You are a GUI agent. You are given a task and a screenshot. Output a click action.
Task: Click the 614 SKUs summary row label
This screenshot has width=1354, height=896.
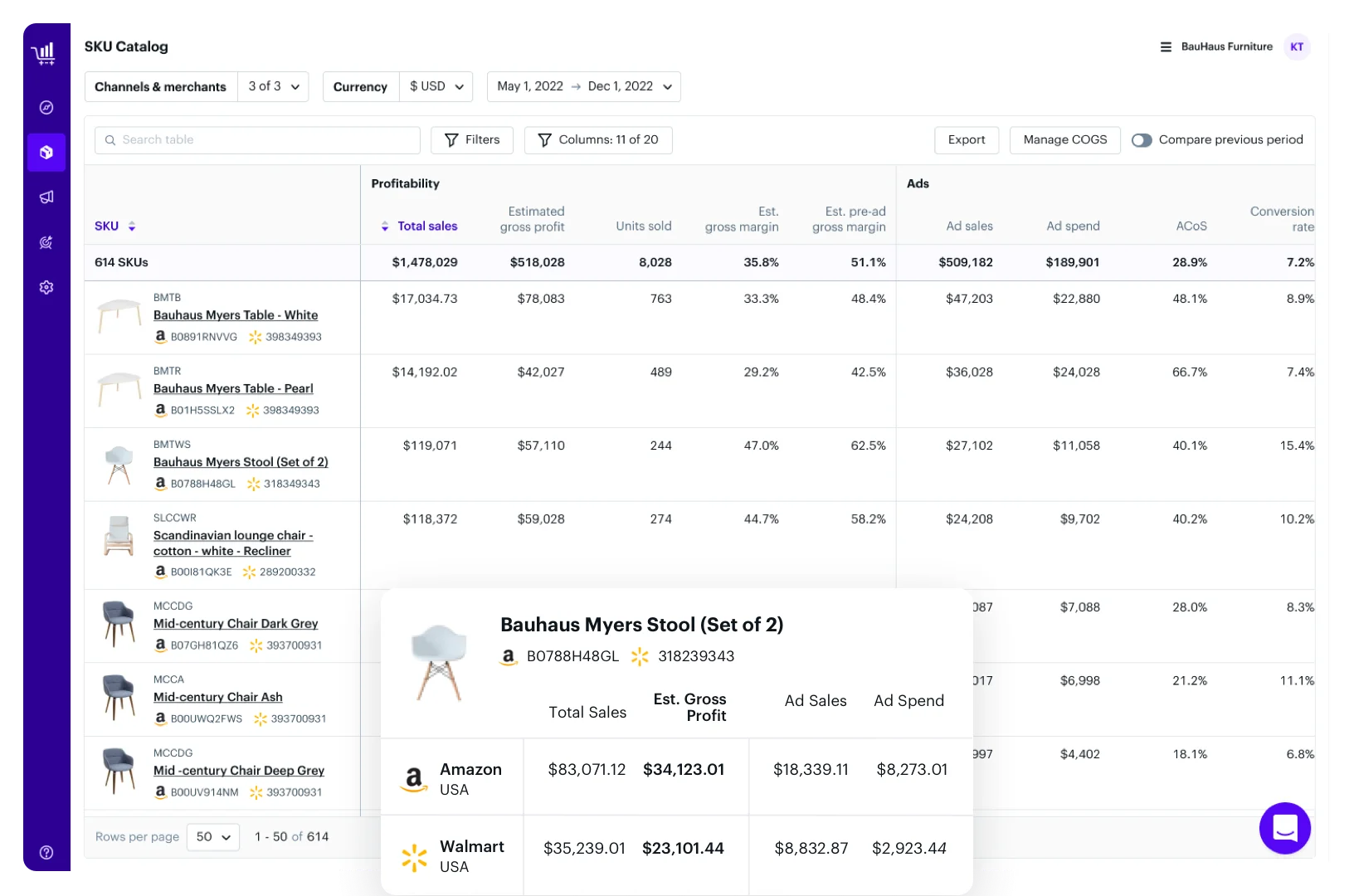click(121, 262)
